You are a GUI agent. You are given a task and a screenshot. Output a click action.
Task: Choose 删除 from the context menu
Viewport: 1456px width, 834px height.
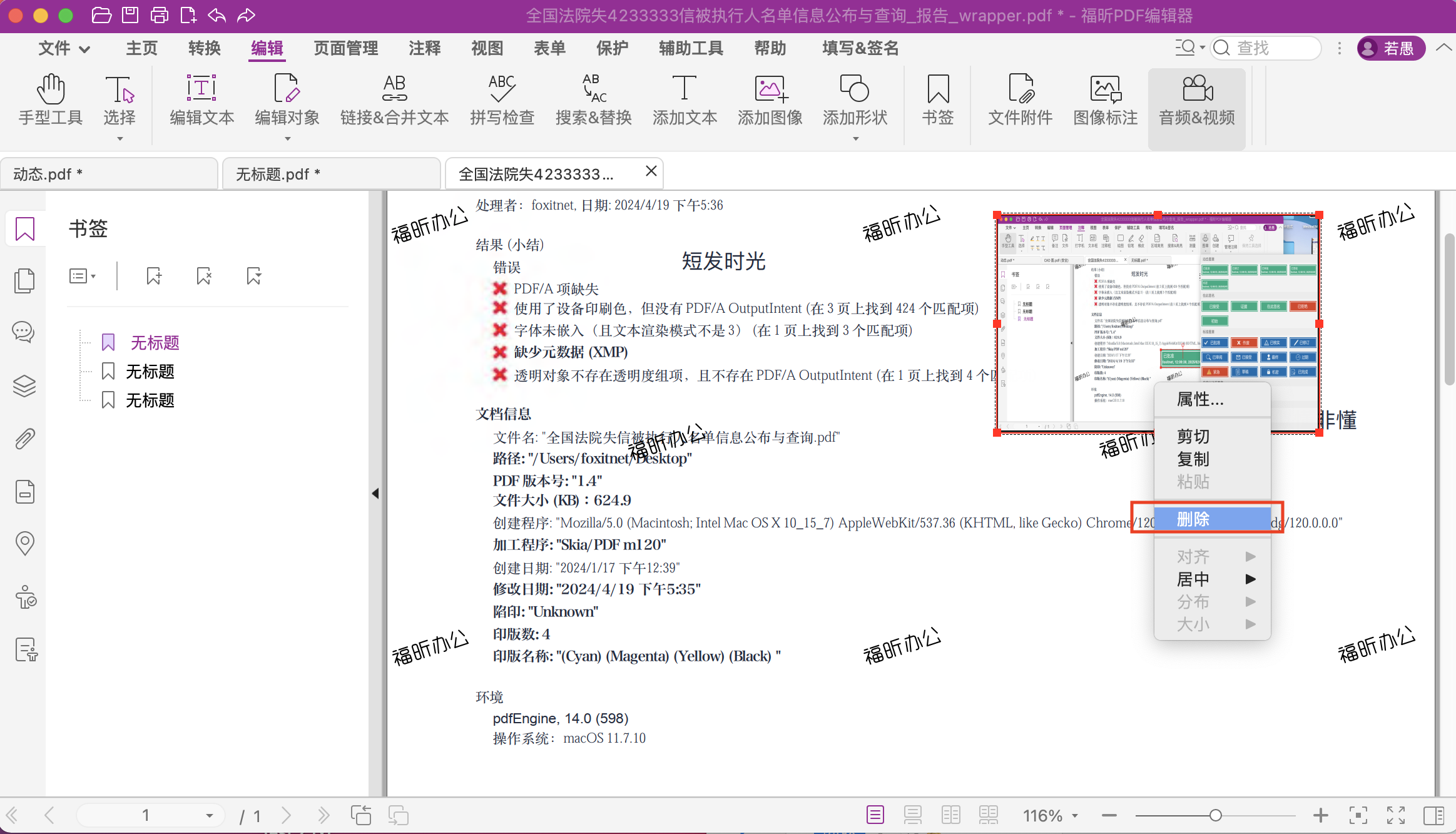coord(1193,519)
